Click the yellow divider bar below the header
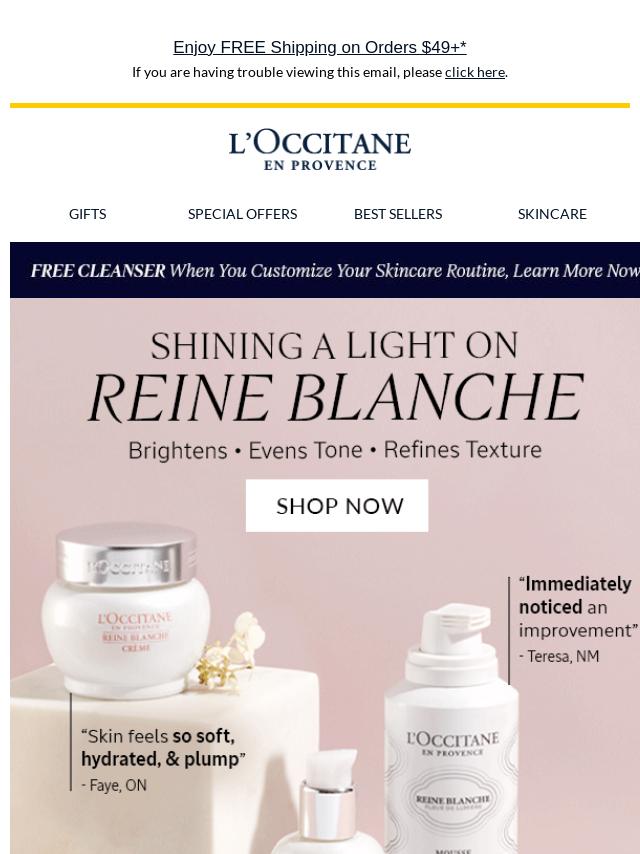The image size is (640, 854). [x=320, y=105]
